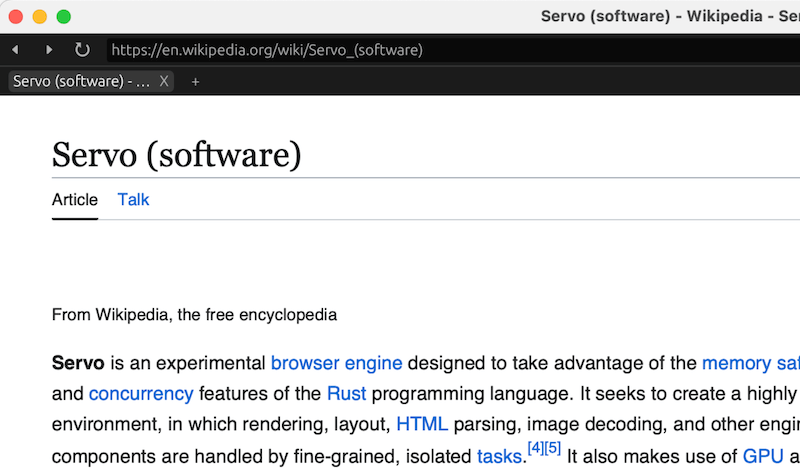The height and width of the screenshot is (472, 800).
Task: Focus the URL address bar
Action: pyautogui.click(x=400, y=49)
